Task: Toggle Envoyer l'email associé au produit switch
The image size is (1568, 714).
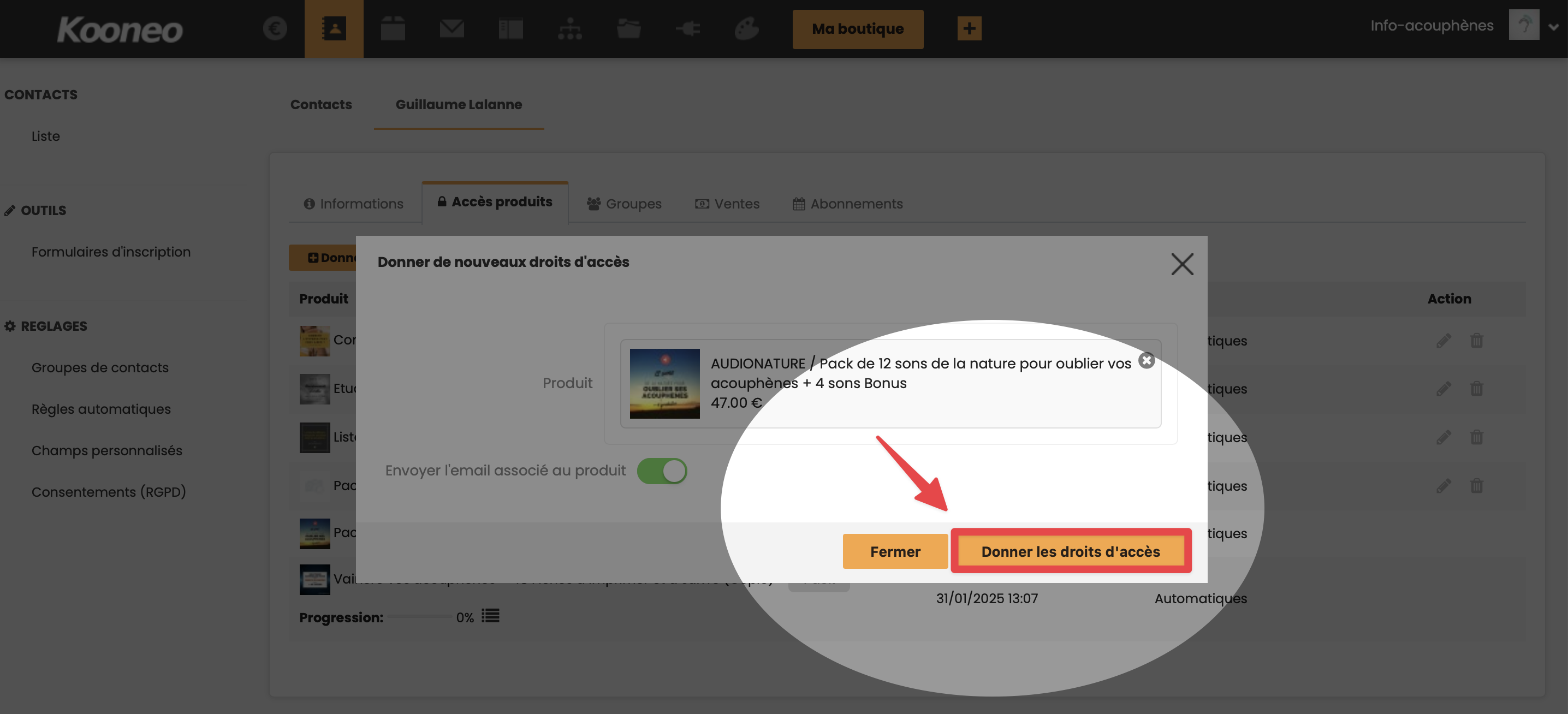Action: click(662, 471)
